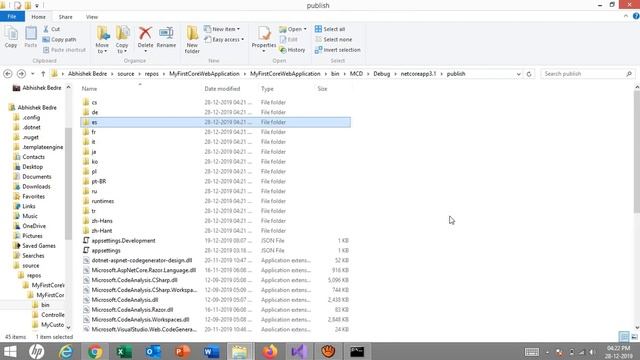This screenshot has height=360, width=640.
Task: Click the Copy ribbon icon
Action: 11,37
